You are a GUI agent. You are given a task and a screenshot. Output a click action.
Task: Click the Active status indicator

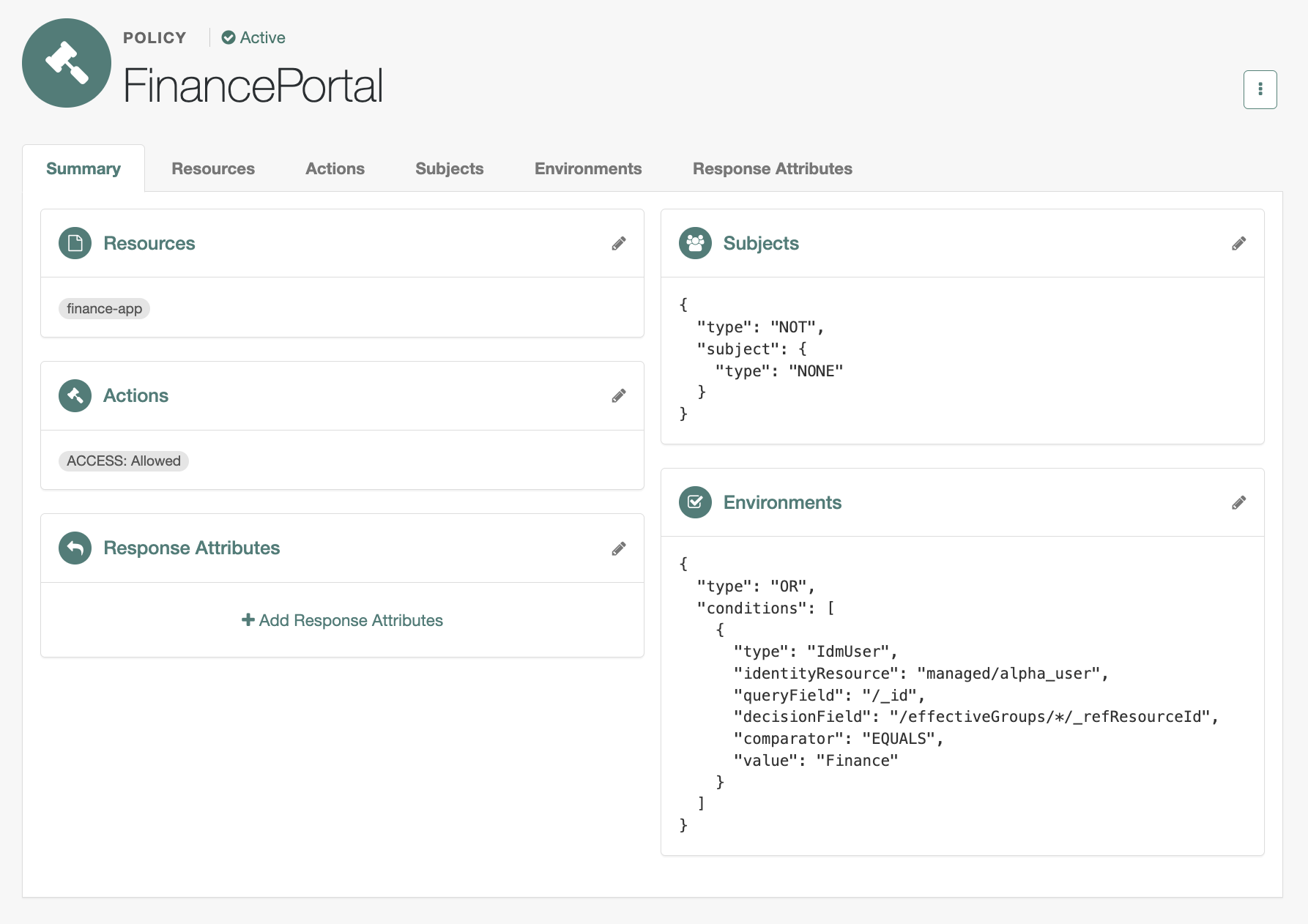[253, 37]
